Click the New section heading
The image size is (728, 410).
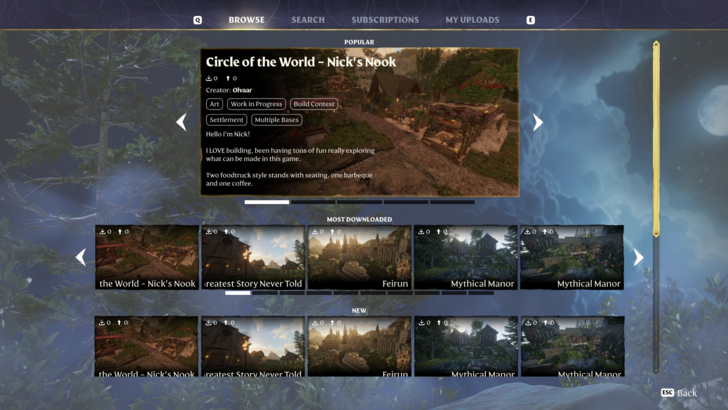point(359,310)
